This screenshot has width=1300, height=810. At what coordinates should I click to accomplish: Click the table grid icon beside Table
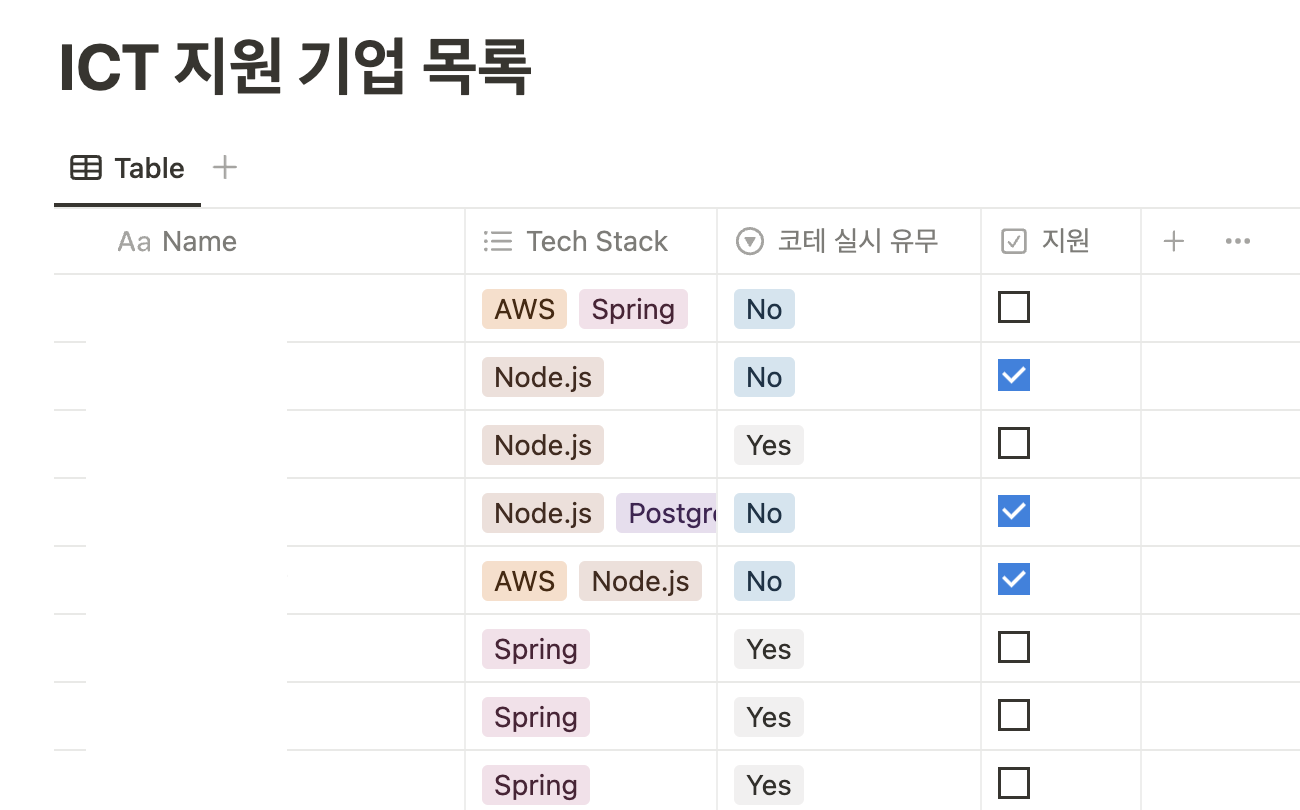click(x=86, y=168)
